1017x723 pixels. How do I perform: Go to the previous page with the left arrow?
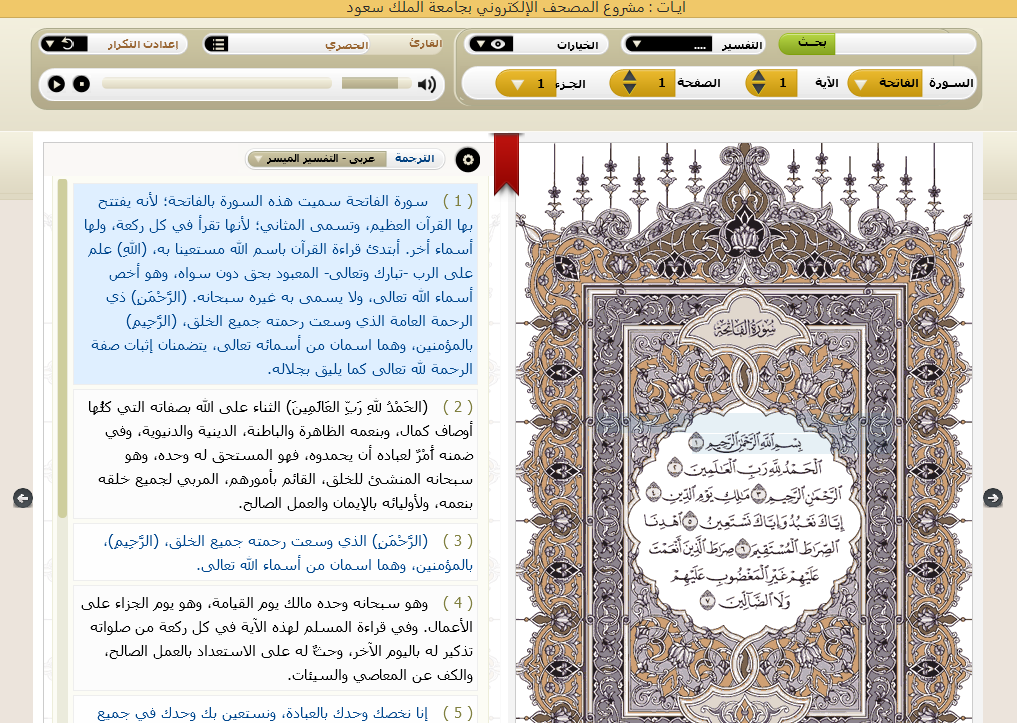23,497
